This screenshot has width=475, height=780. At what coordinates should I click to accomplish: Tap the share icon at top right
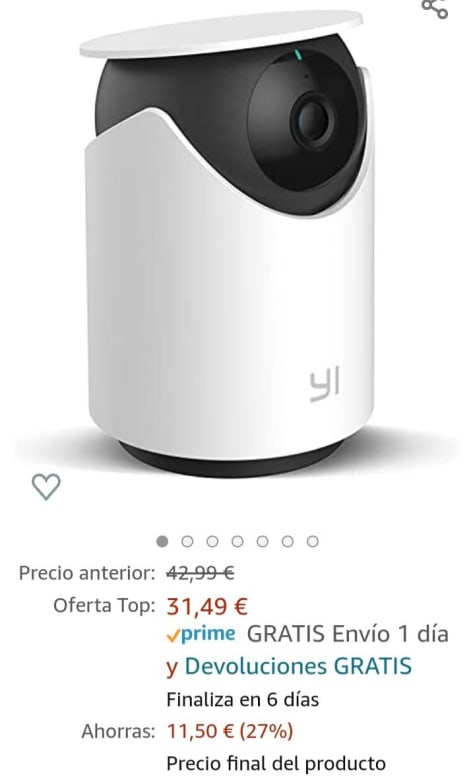pyautogui.click(x=435, y=8)
